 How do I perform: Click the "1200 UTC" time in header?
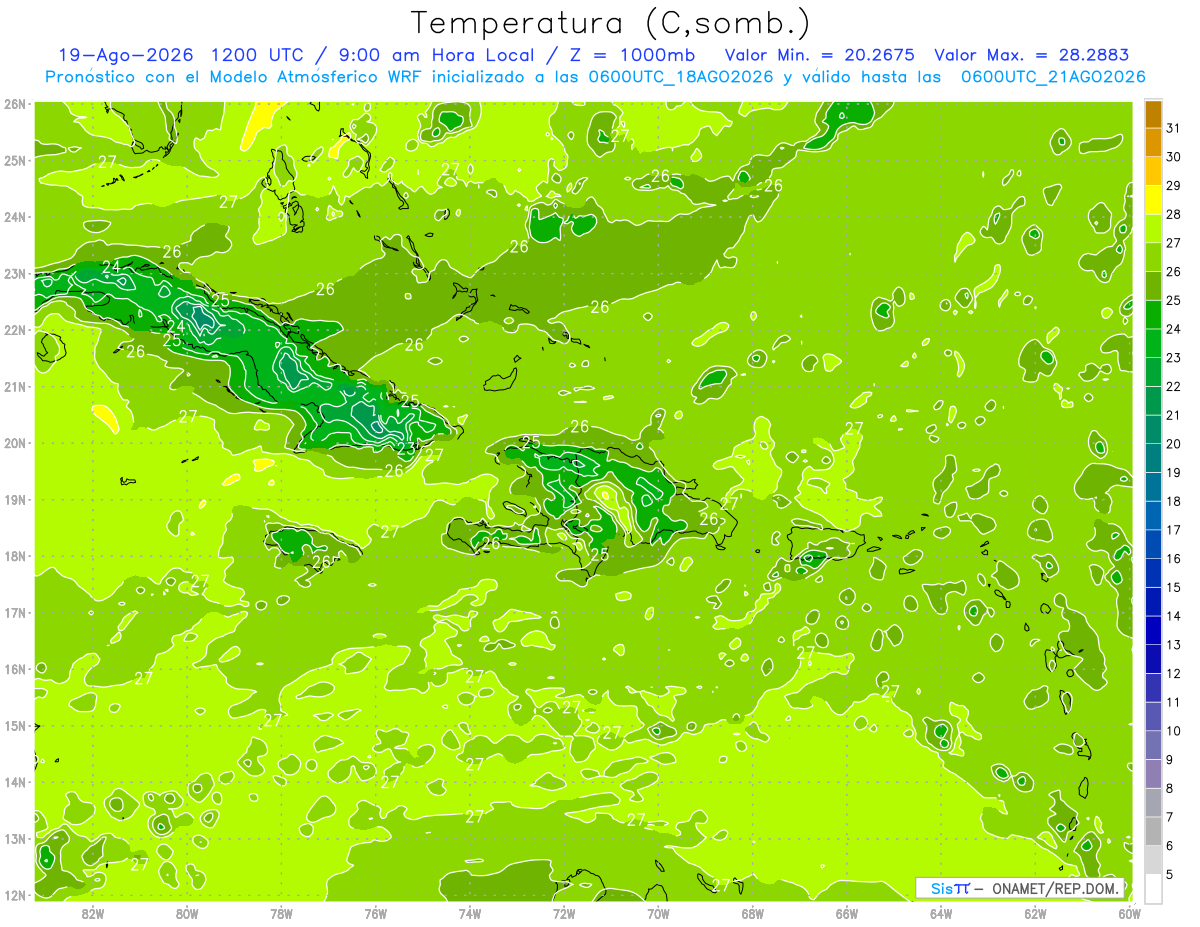pyautogui.click(x=257, y=55)
